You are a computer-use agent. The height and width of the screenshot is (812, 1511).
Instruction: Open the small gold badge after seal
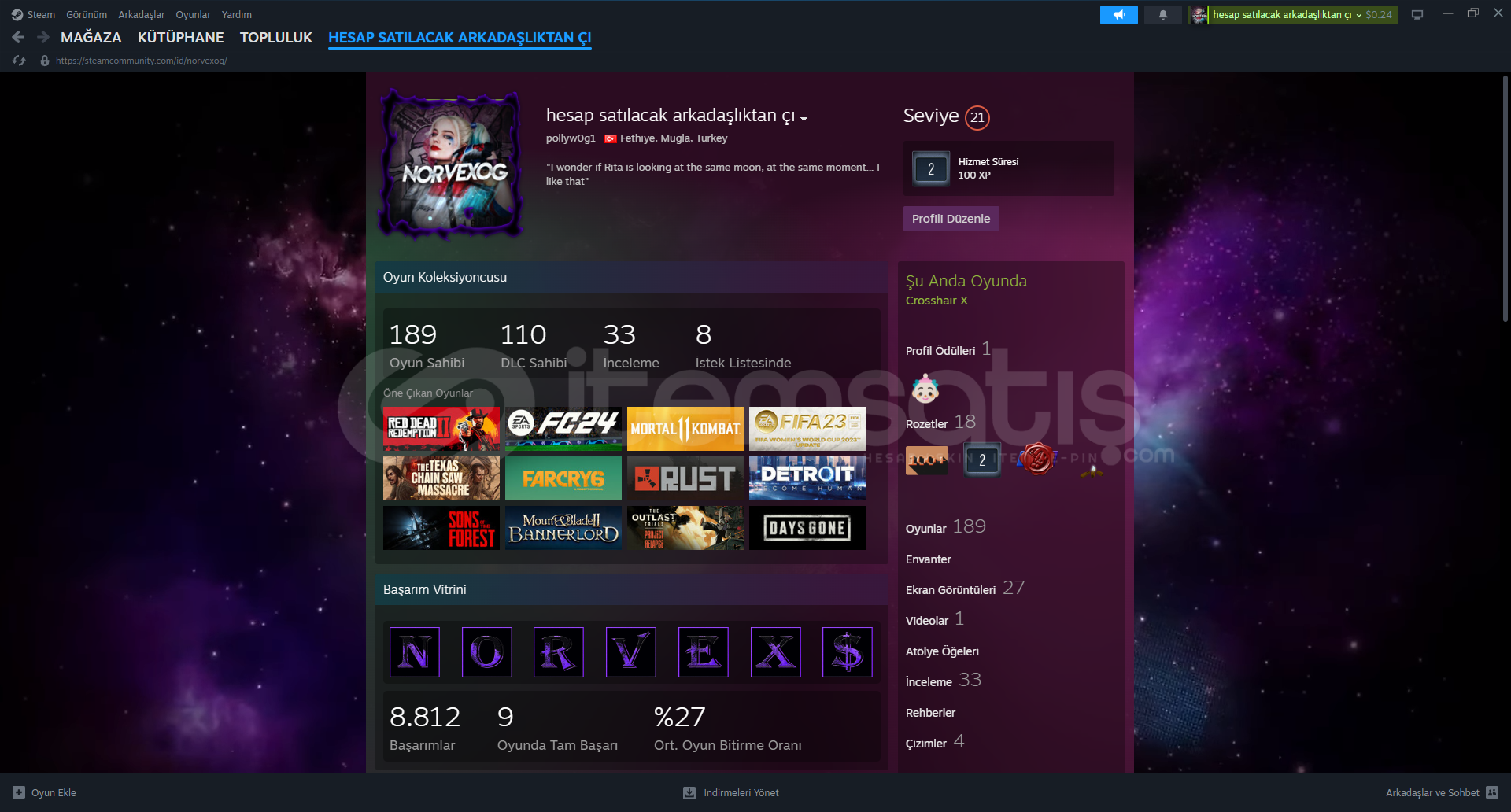[x=1091, y=471]
